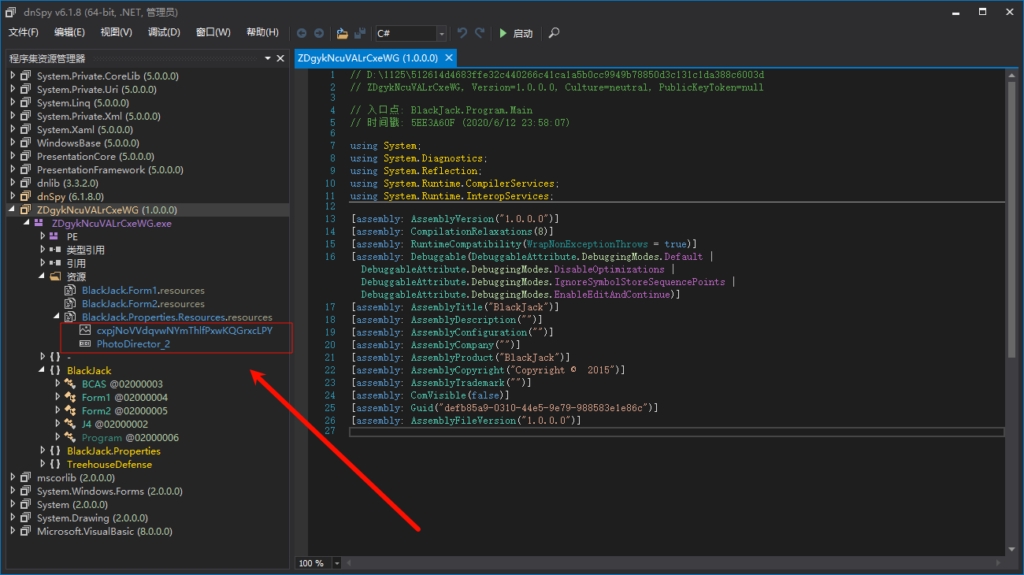The height and width of the screenshot is (575, 1024).
Task: Undo the last action
Action: (x=462, y=33)
